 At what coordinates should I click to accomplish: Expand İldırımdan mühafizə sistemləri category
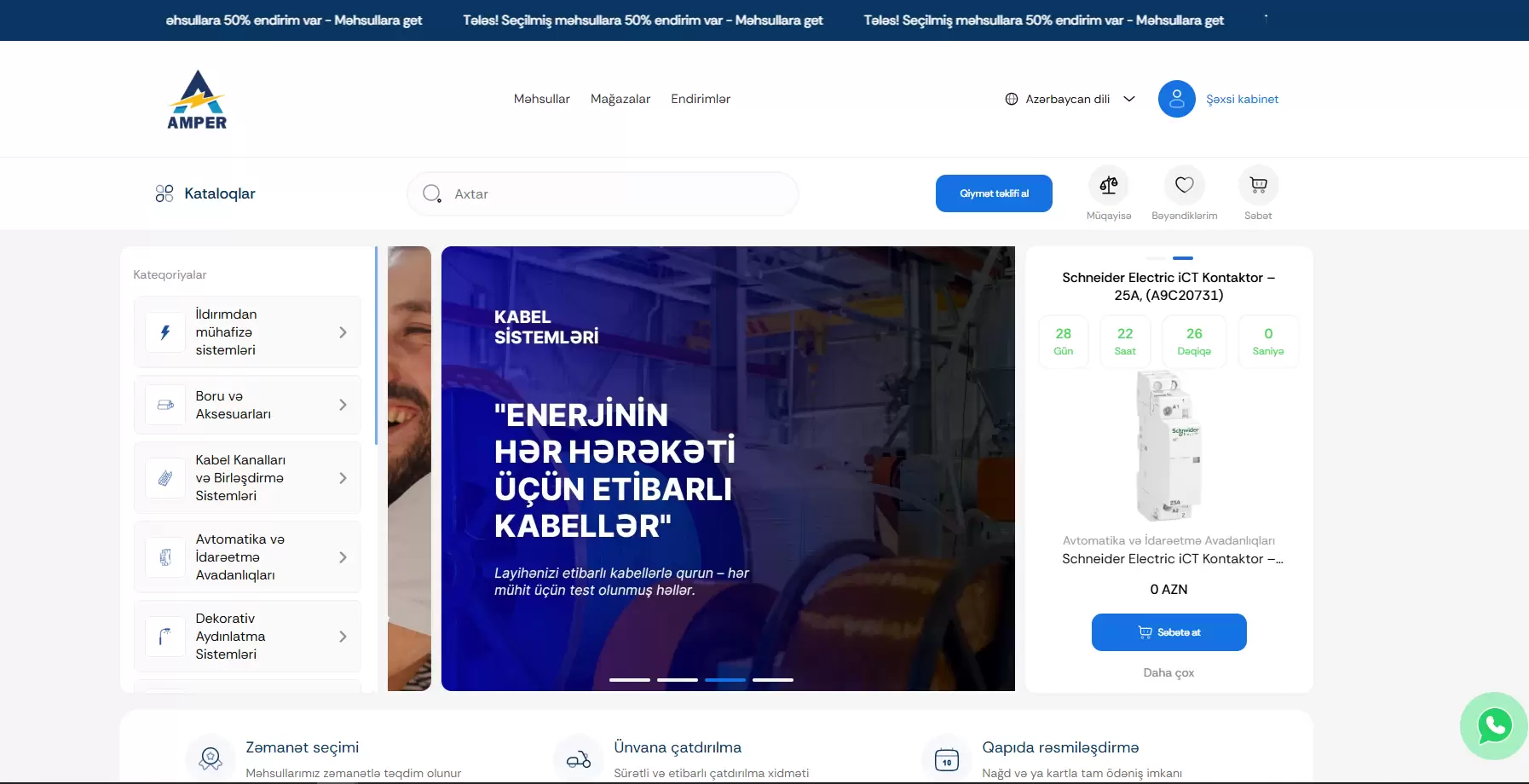pos(343,332)
